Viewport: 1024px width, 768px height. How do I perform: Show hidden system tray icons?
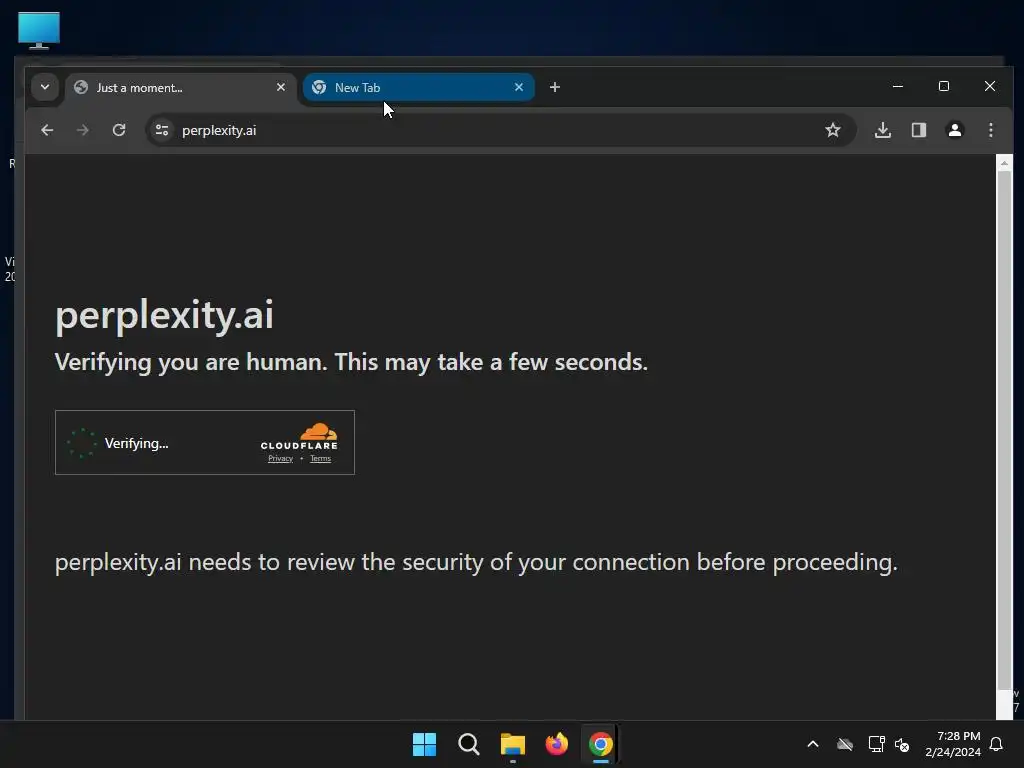tap(813, 744)
